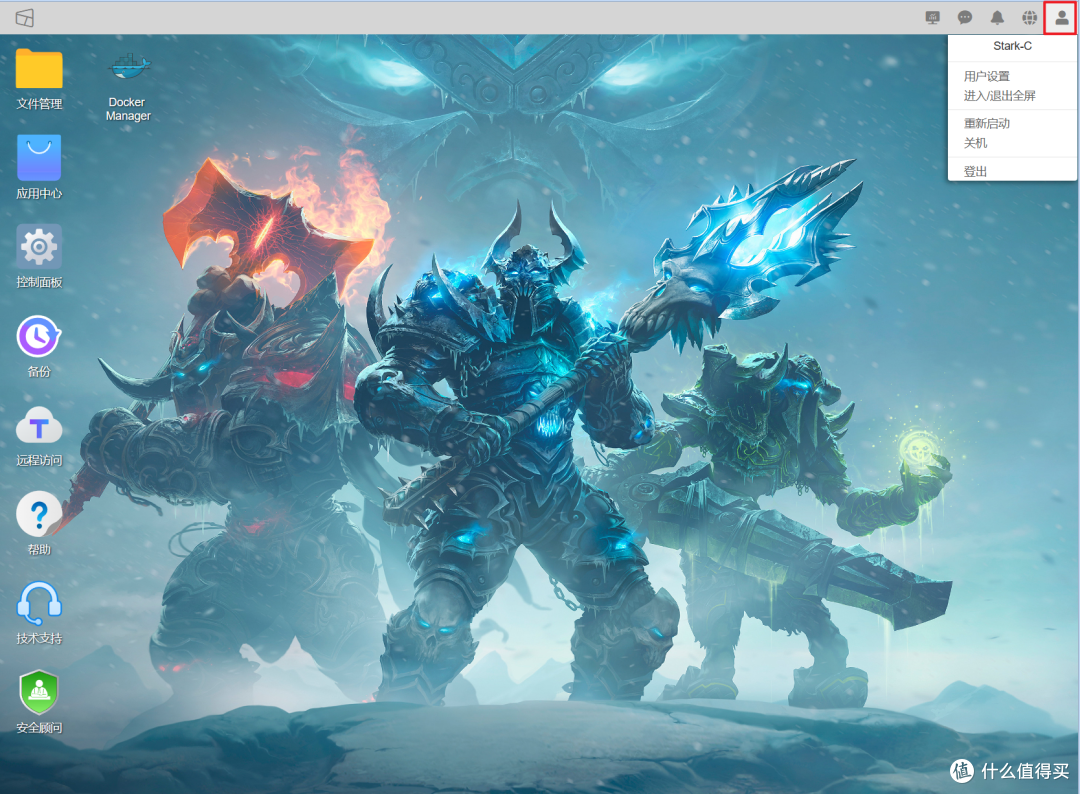Choose 关机 to shut down
The image size is (1080, 794).
coord(975,143)
